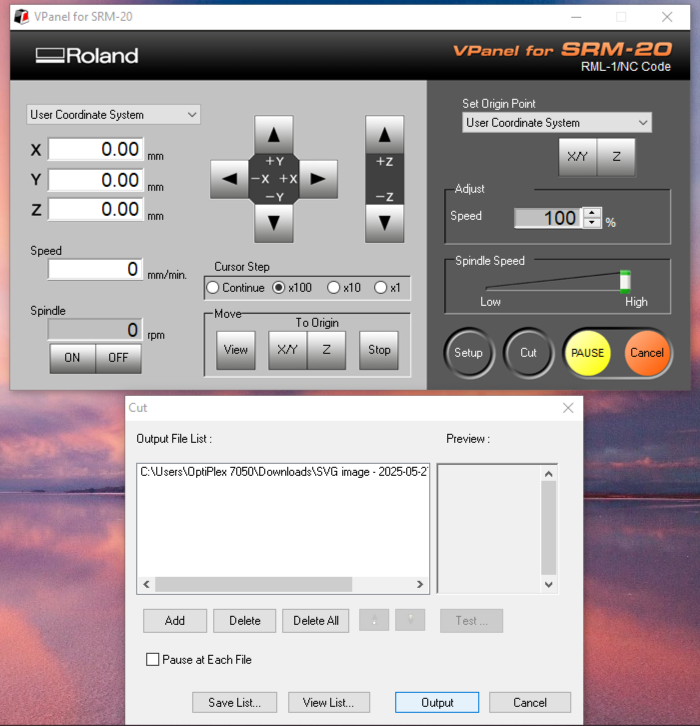This screenshot has width=700, height=726.
Task: Click the X coordinate value field
Action: pyautogui.click(x=96, y=149)
